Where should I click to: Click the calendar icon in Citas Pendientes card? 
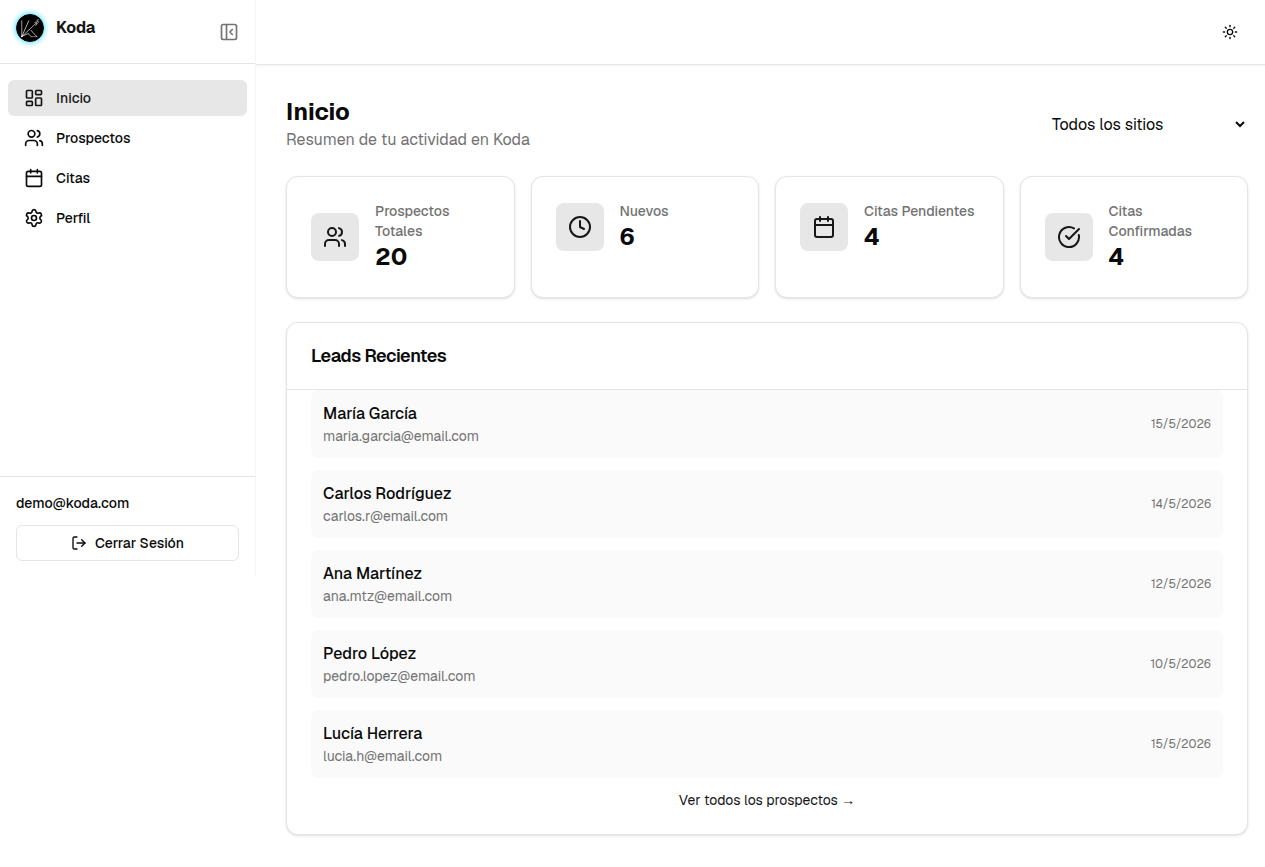[x=824, y=227]
